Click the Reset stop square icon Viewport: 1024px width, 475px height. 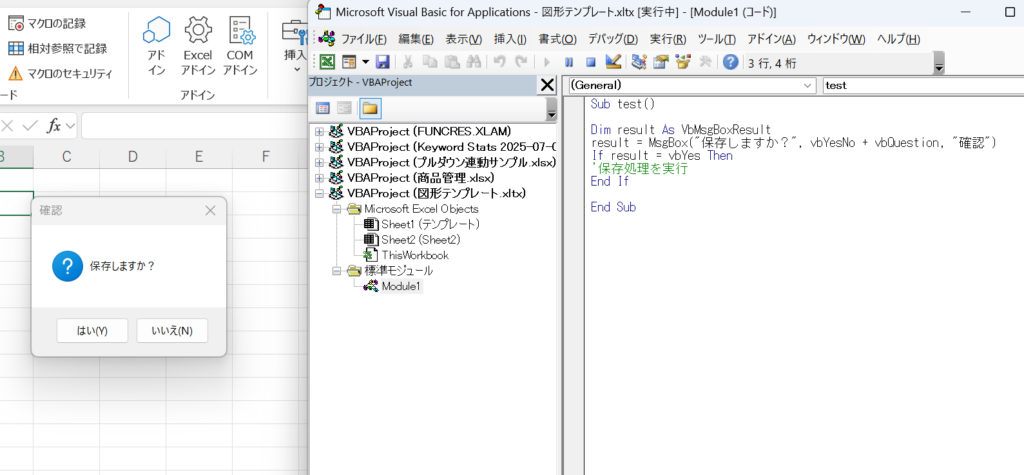coord(590,62)
